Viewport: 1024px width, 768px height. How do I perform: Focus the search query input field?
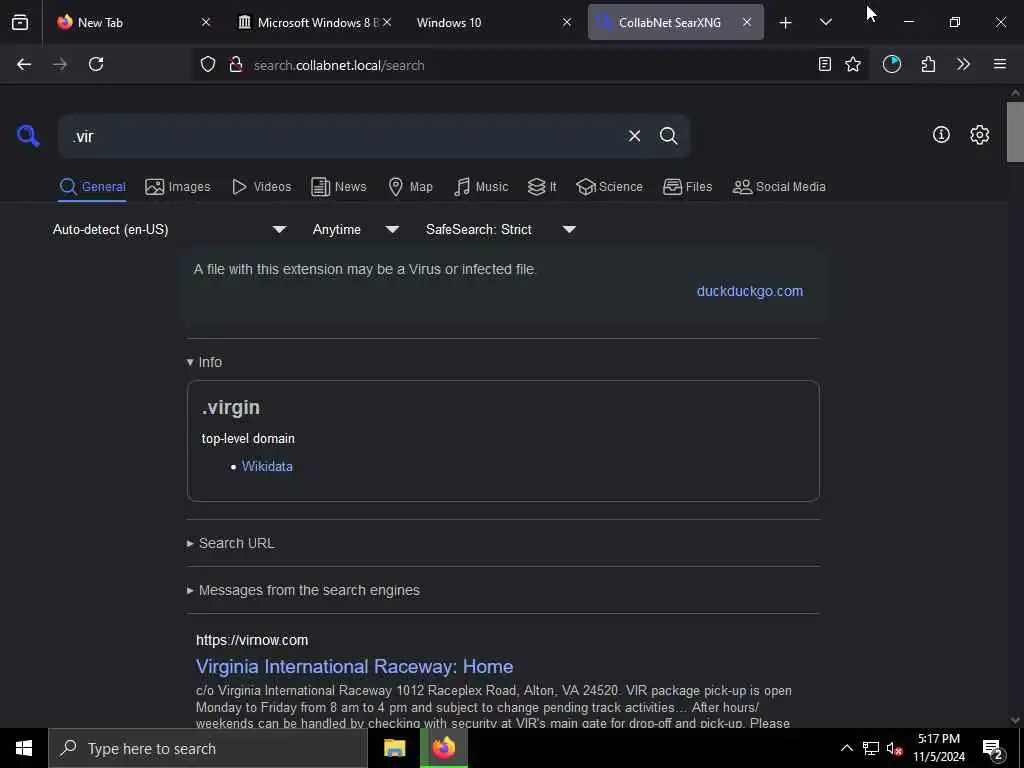(x=345, y=136)
